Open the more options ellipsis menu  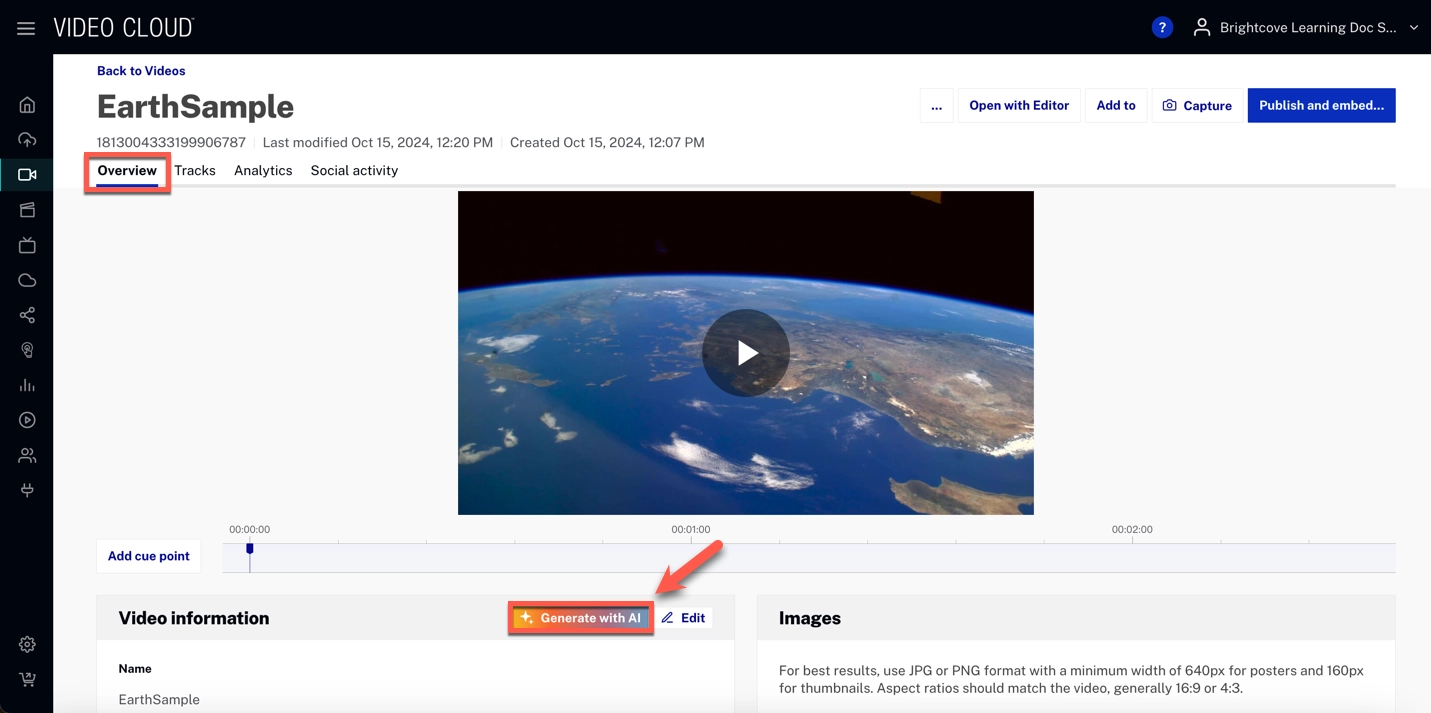click(x=936, y=106)
